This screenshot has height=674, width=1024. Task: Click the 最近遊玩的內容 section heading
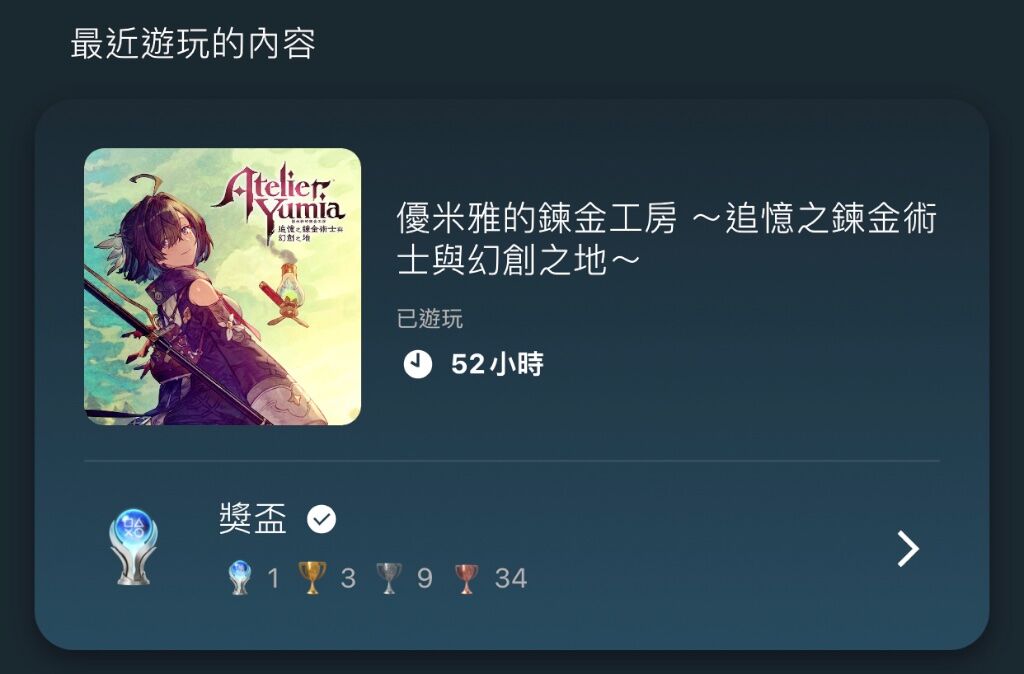[193, 44]
